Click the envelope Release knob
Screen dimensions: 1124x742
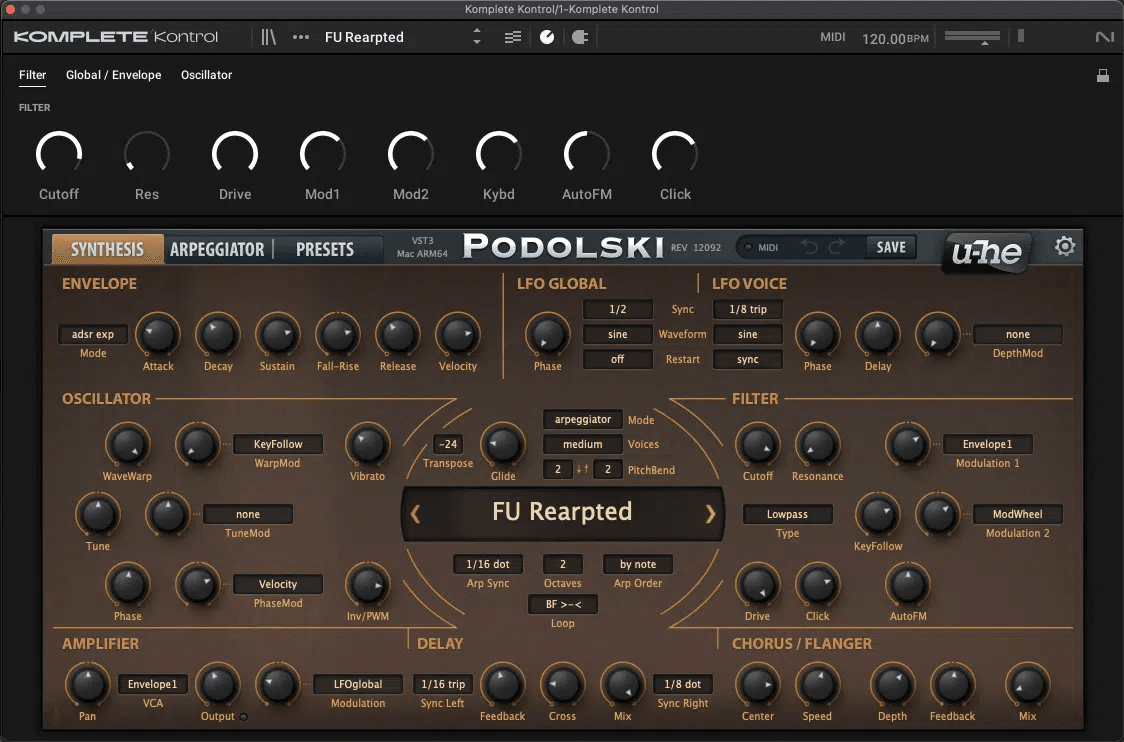point(398,334)
